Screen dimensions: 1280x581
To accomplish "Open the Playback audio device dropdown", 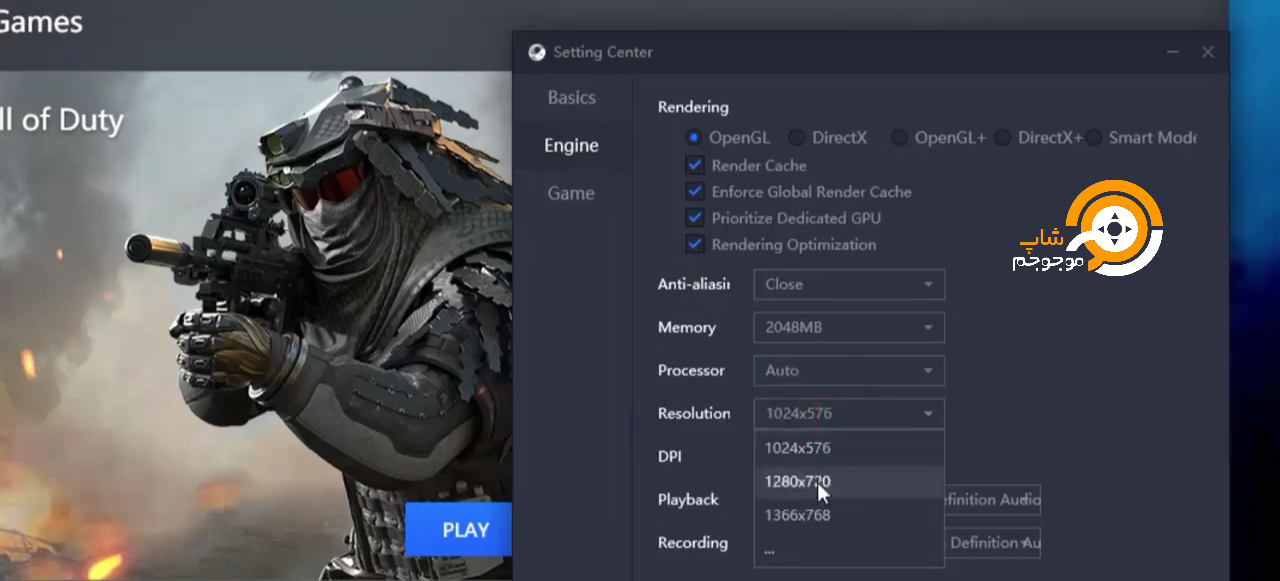I will [x=993, y=499].
